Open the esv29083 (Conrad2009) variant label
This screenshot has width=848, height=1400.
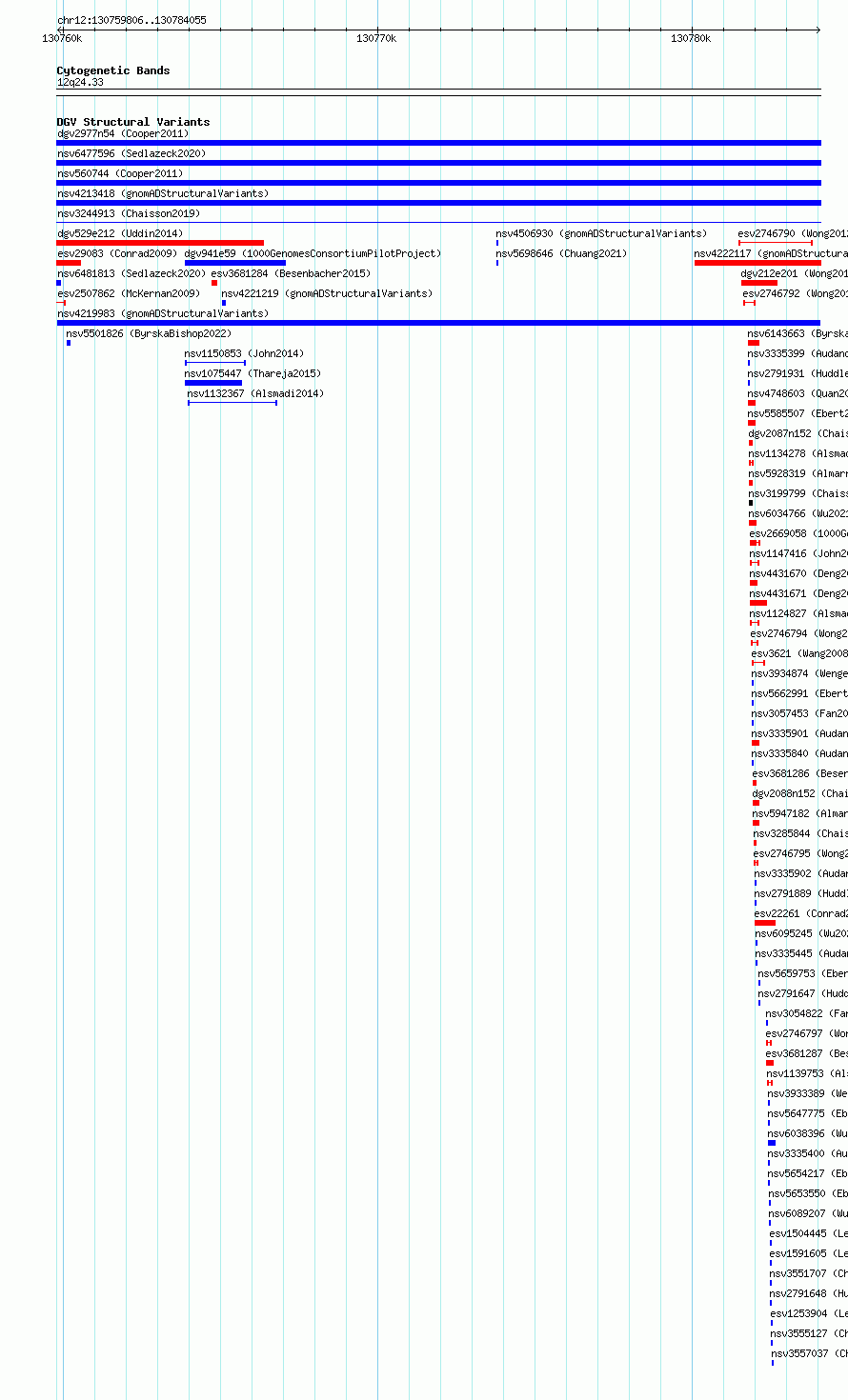pyautogui.click(x=117, y=253)
